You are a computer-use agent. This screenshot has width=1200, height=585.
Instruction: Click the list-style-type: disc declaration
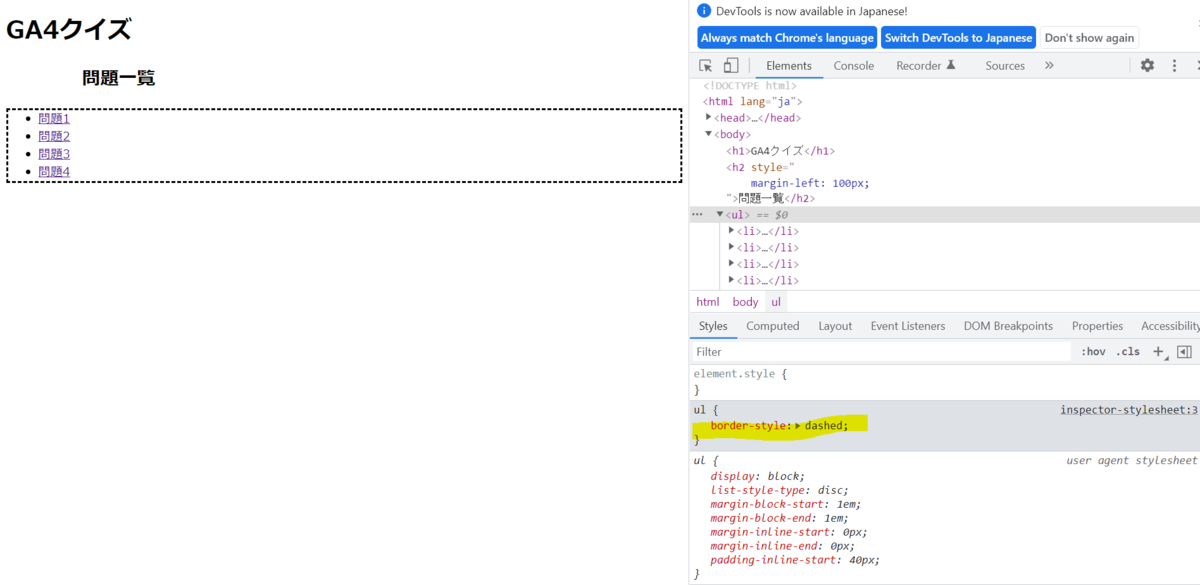point(779,490)
